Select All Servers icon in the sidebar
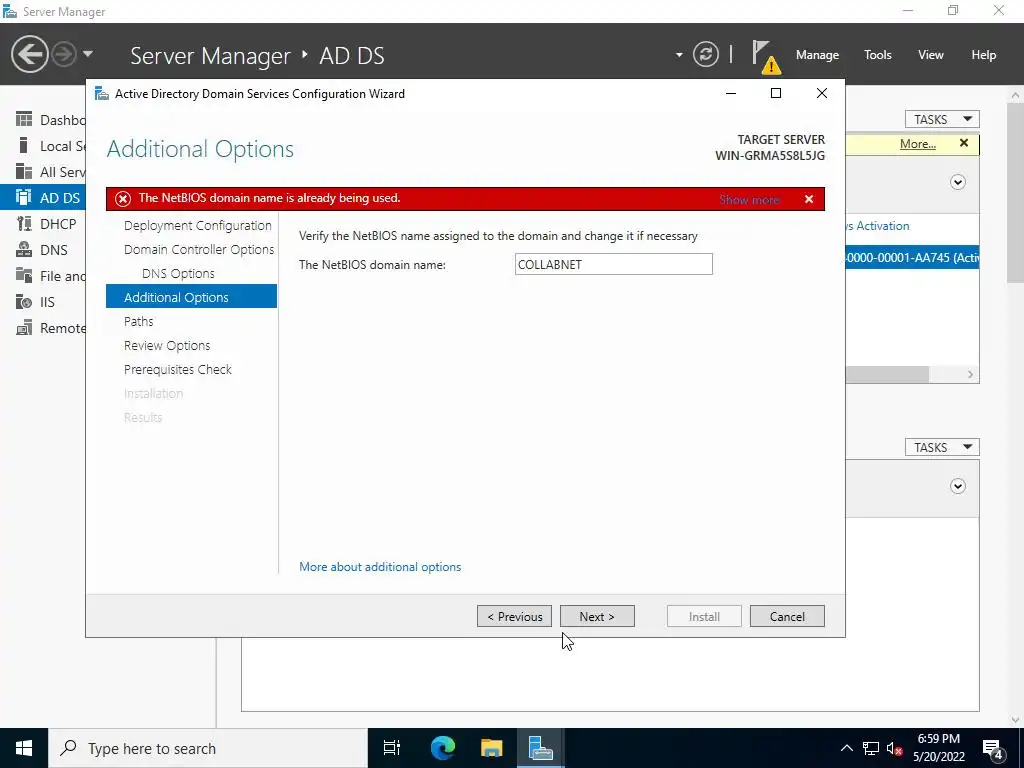Screen dimensions: 1024x768 (x=24, y=172)
